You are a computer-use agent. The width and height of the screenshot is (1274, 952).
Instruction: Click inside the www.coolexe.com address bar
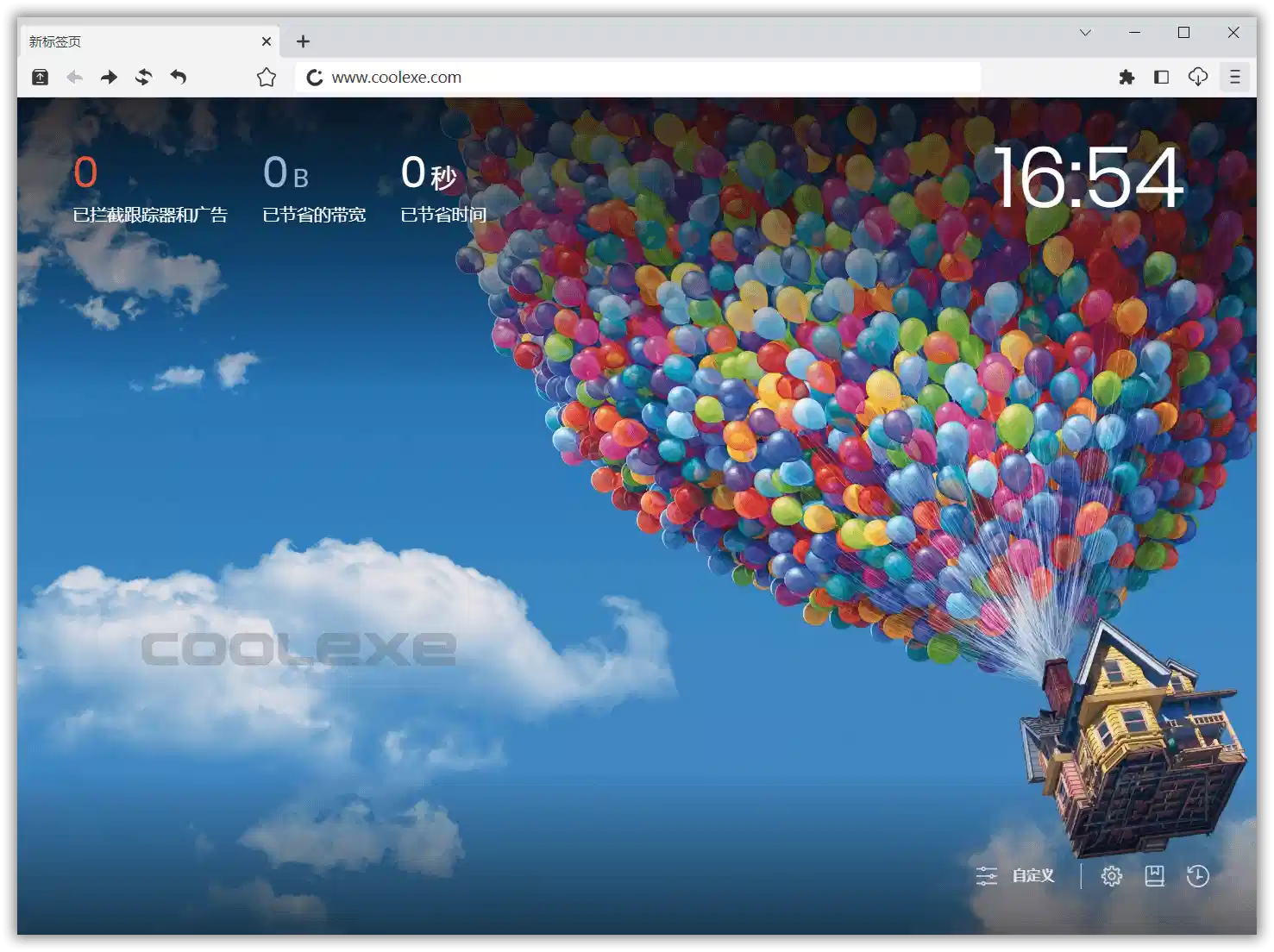604,77
